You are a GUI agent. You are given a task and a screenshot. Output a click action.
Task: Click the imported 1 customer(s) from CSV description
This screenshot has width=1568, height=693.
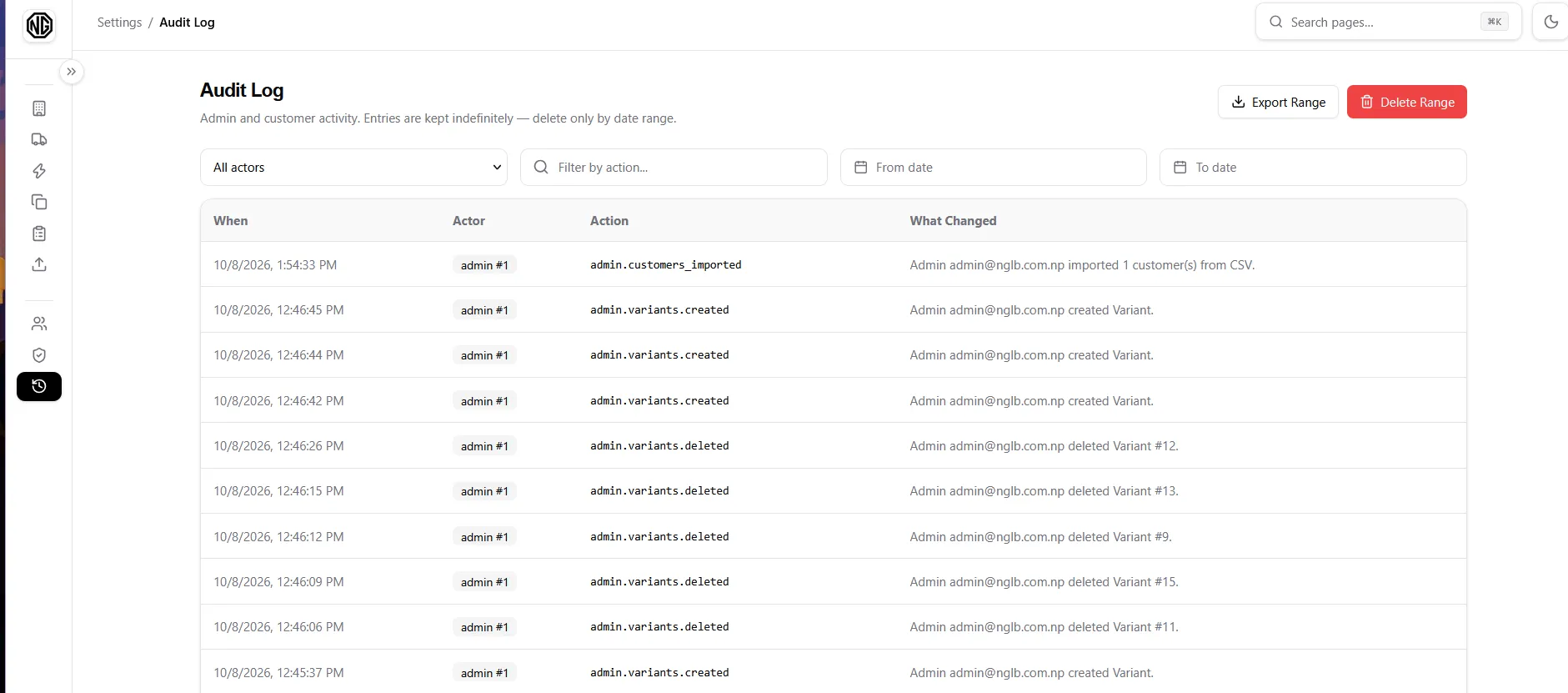(1081, 264)
